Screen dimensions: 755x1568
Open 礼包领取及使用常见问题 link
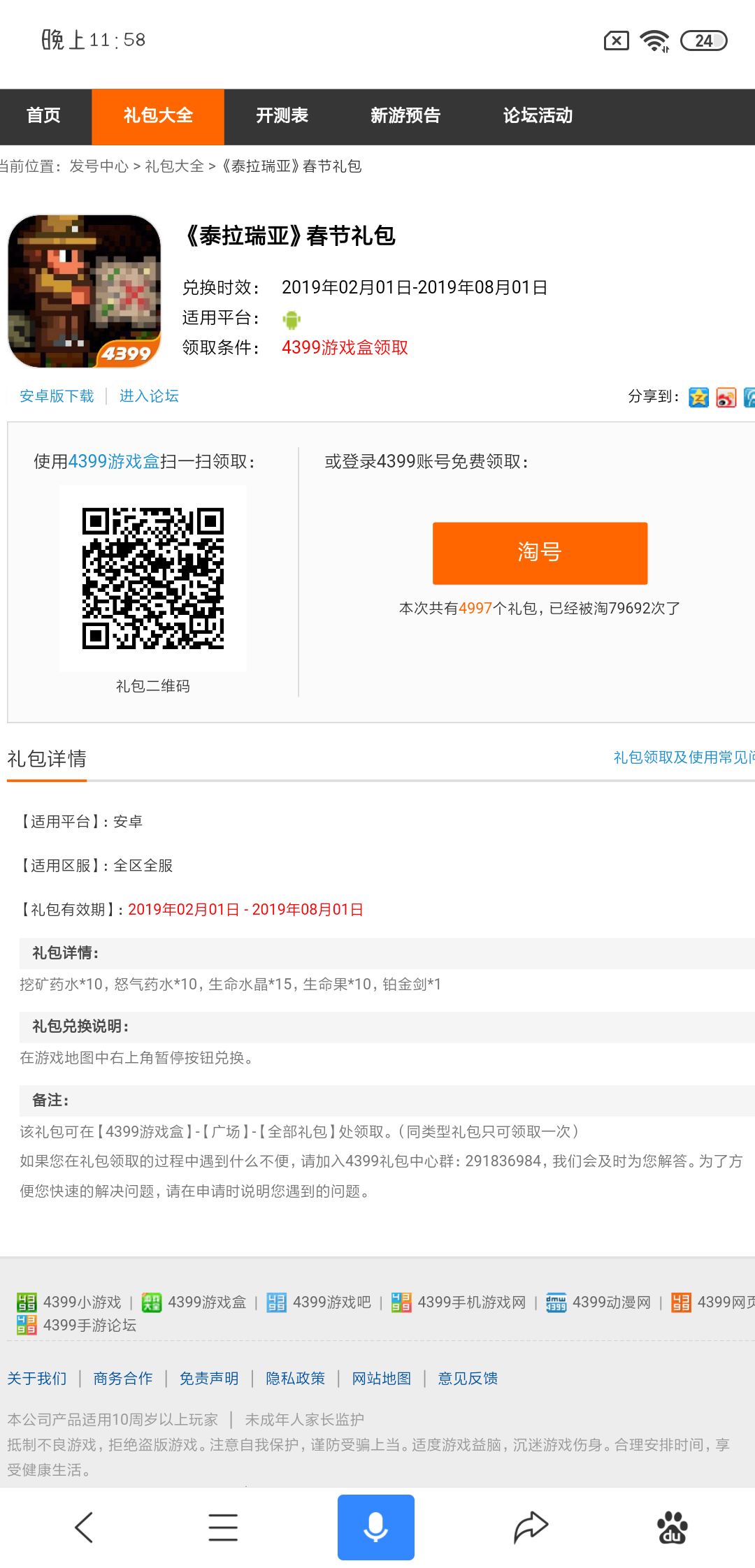pos(684,757)
